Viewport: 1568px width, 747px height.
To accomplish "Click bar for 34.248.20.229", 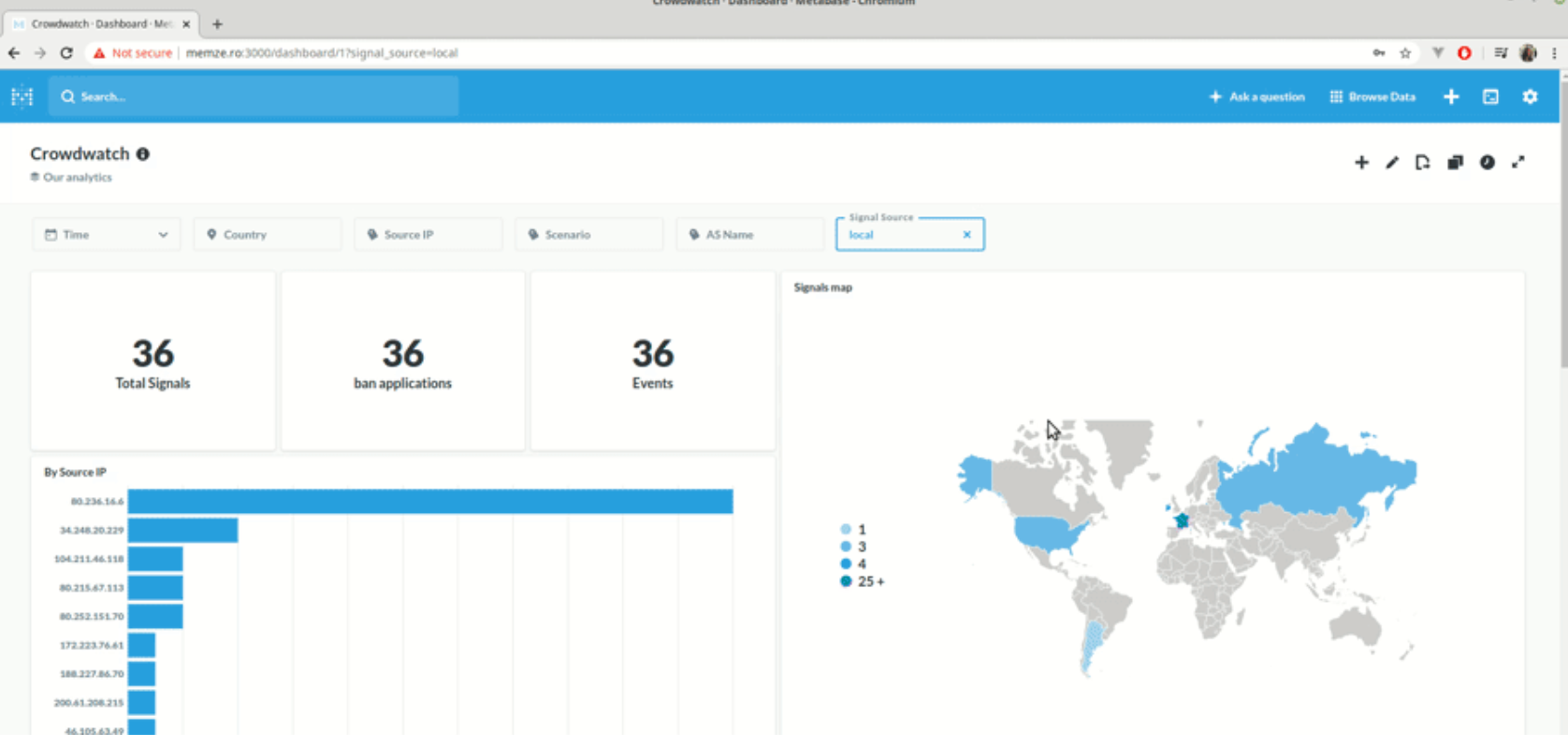I will (182, 531).
